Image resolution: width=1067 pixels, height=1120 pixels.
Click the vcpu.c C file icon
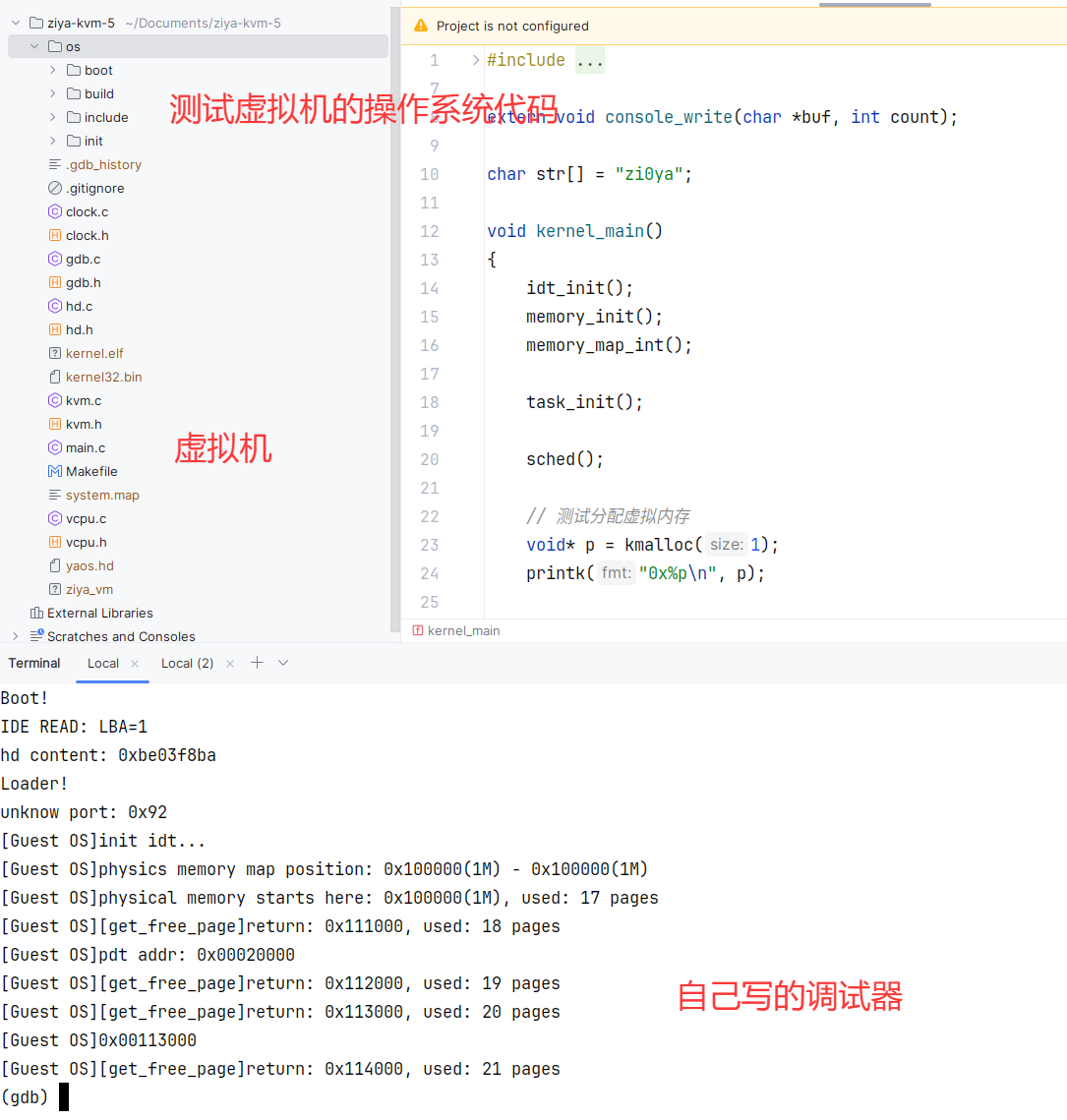(x=55, y=518)
